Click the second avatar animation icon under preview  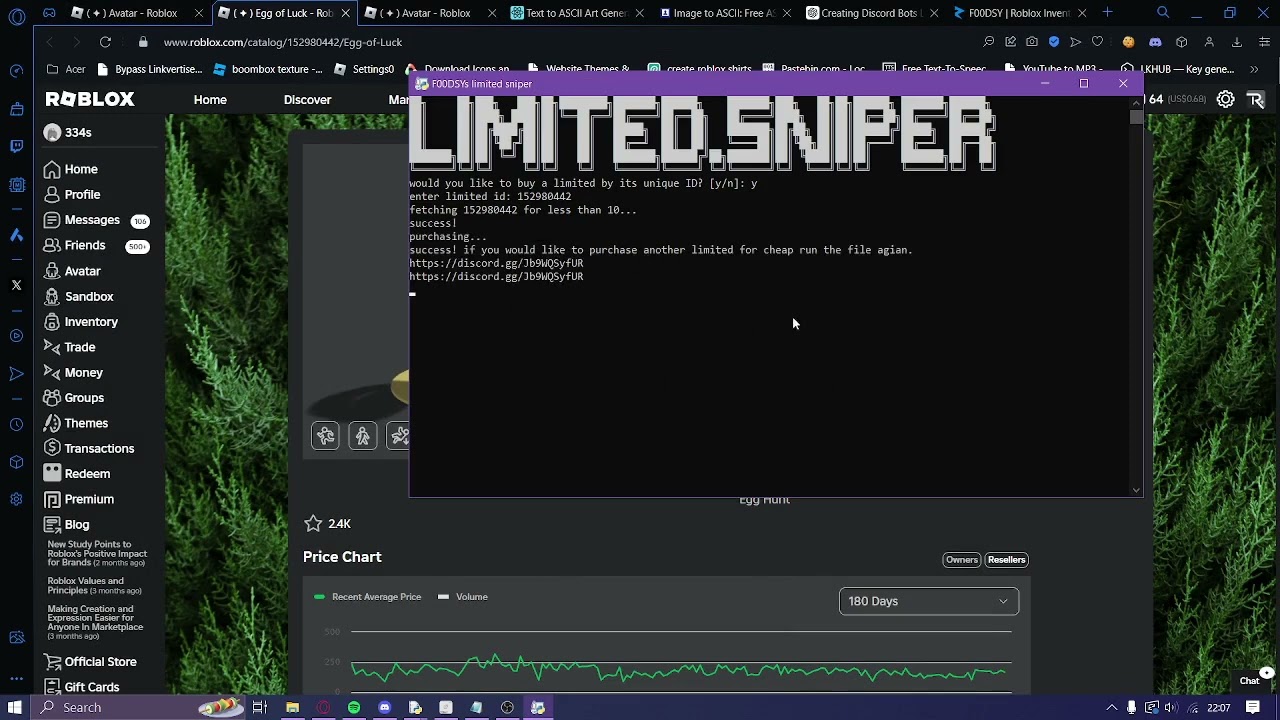(363, 435)
